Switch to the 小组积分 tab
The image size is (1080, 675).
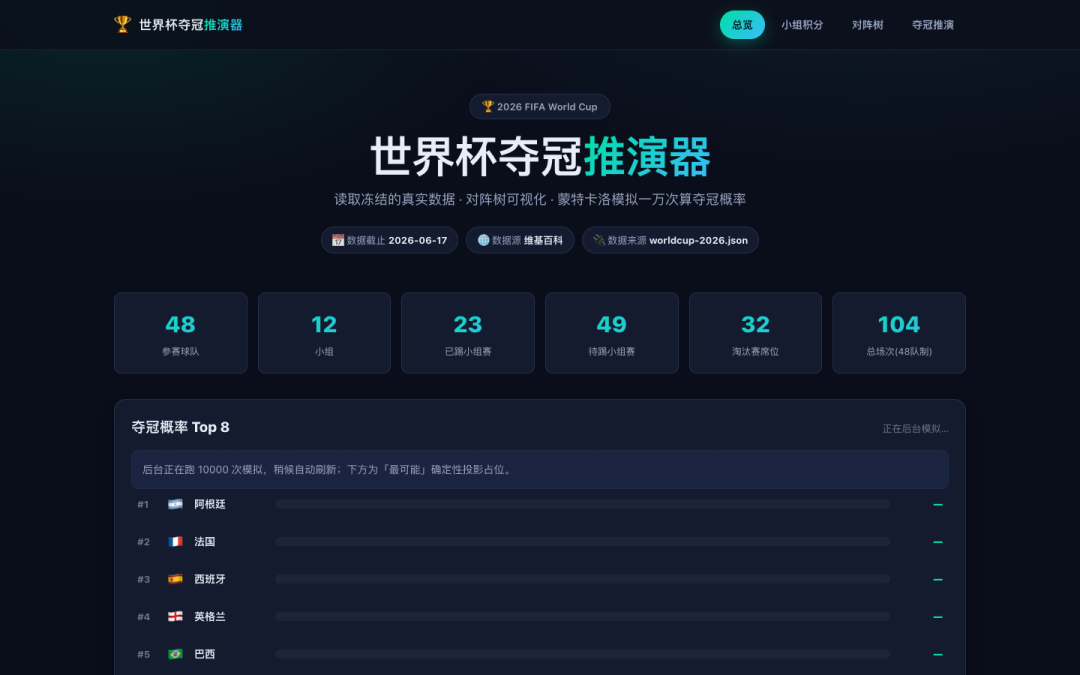point(802,25)
